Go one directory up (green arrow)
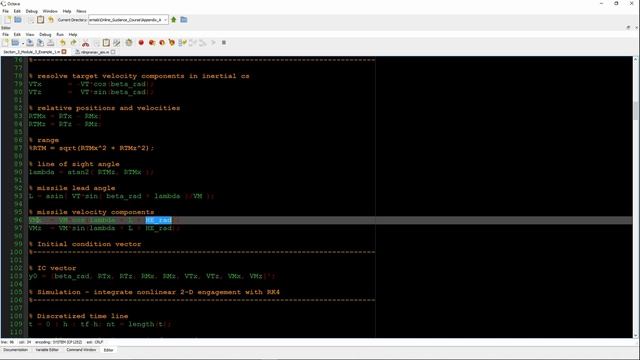 173,20
